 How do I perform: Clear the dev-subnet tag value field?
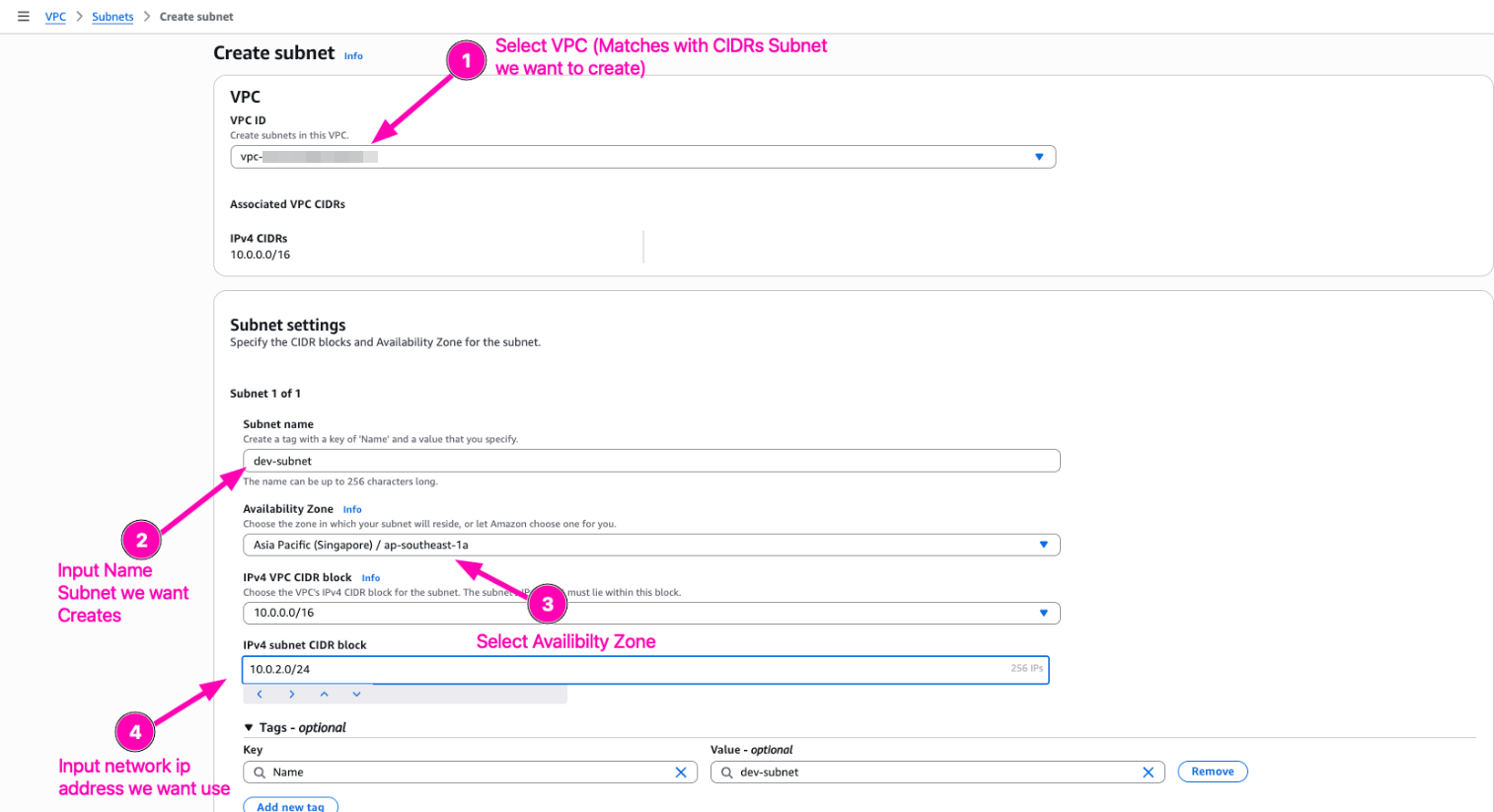coord(1148,773)
